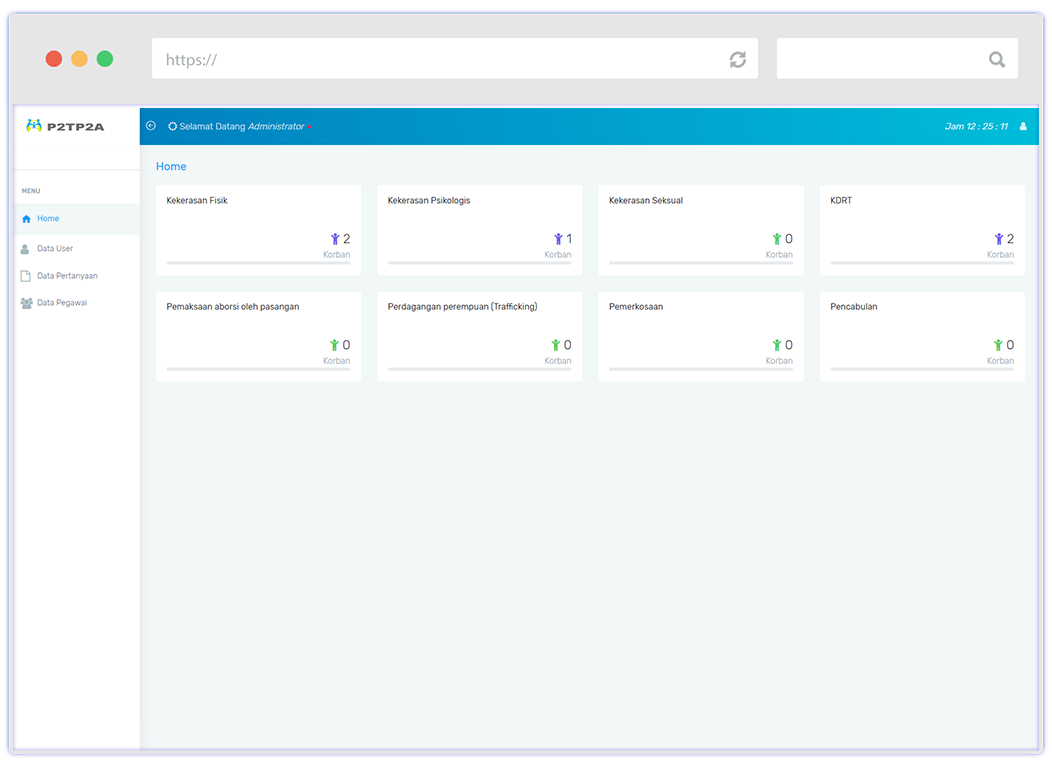The width and height of the screenshot is (1052, 770).
Task: Focus the https:// address bar
Action: tap(440, 59)
